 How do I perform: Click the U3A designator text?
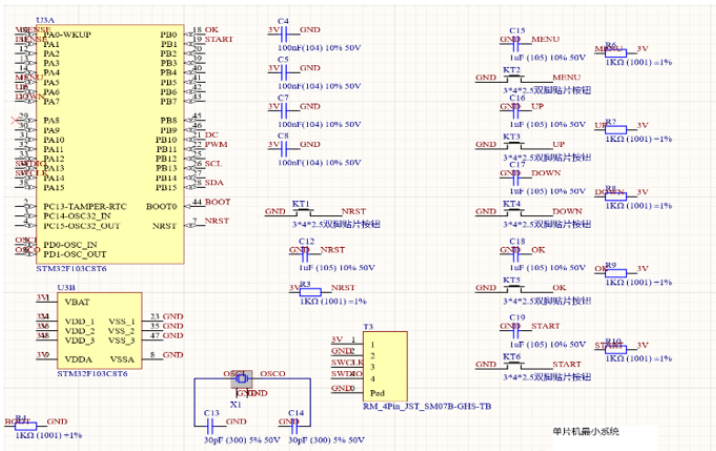45,20
